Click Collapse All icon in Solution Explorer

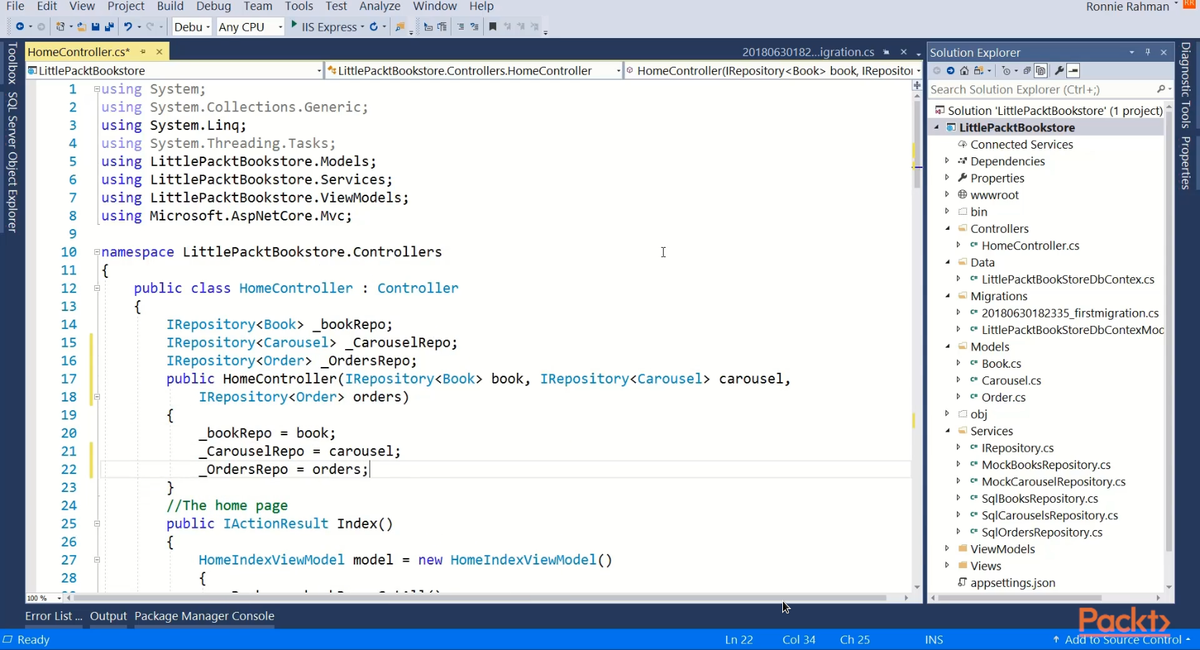1026,71
